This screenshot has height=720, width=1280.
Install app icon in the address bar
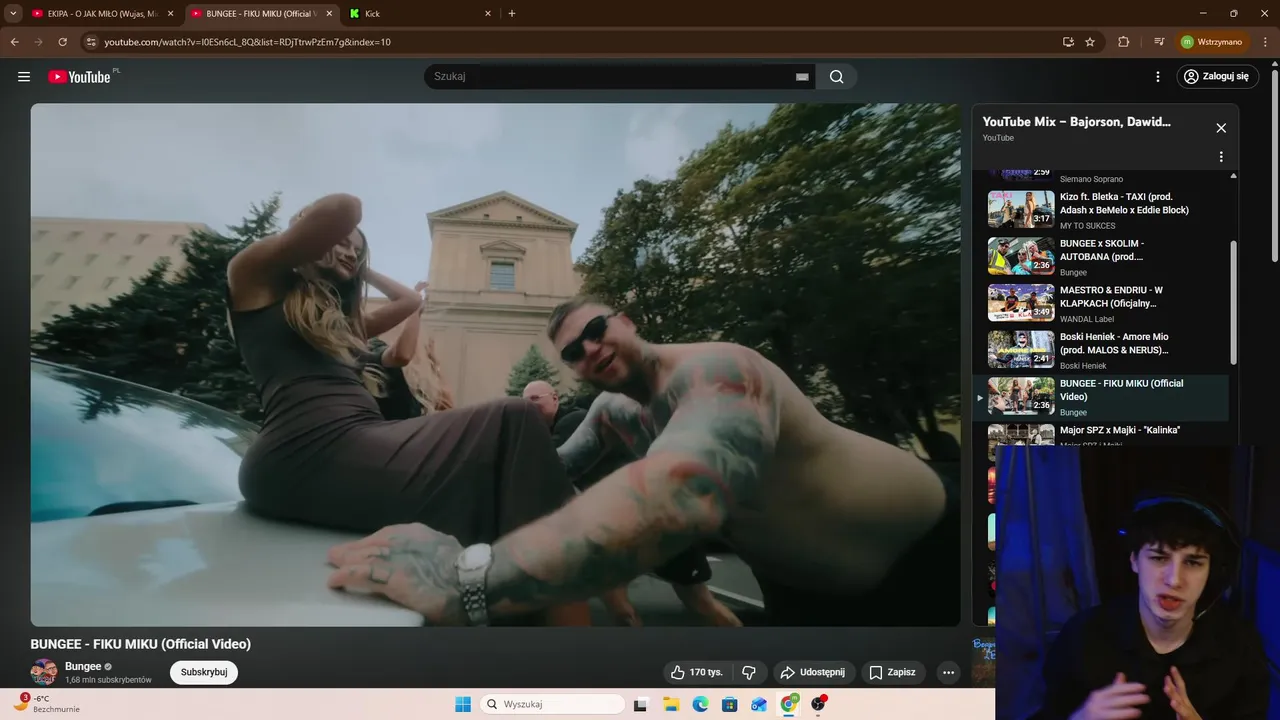[1068, 42]
